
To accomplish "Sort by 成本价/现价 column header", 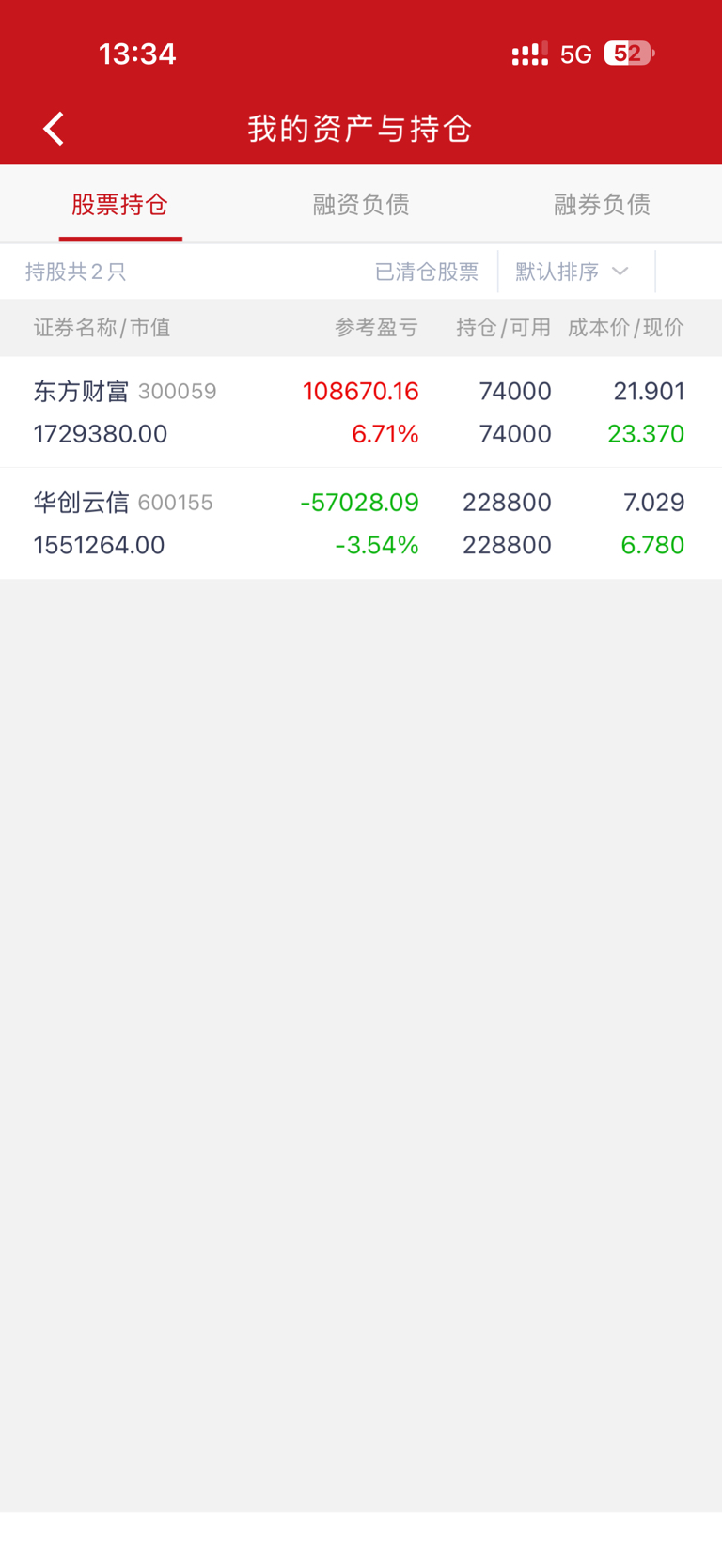I will tap(625, 328).
